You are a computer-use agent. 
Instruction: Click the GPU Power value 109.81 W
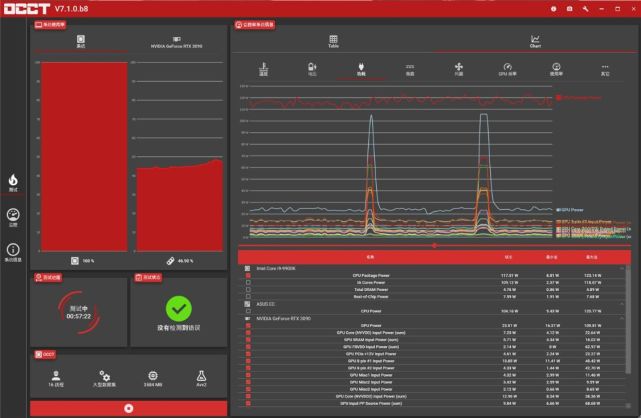tap(593, 326)
